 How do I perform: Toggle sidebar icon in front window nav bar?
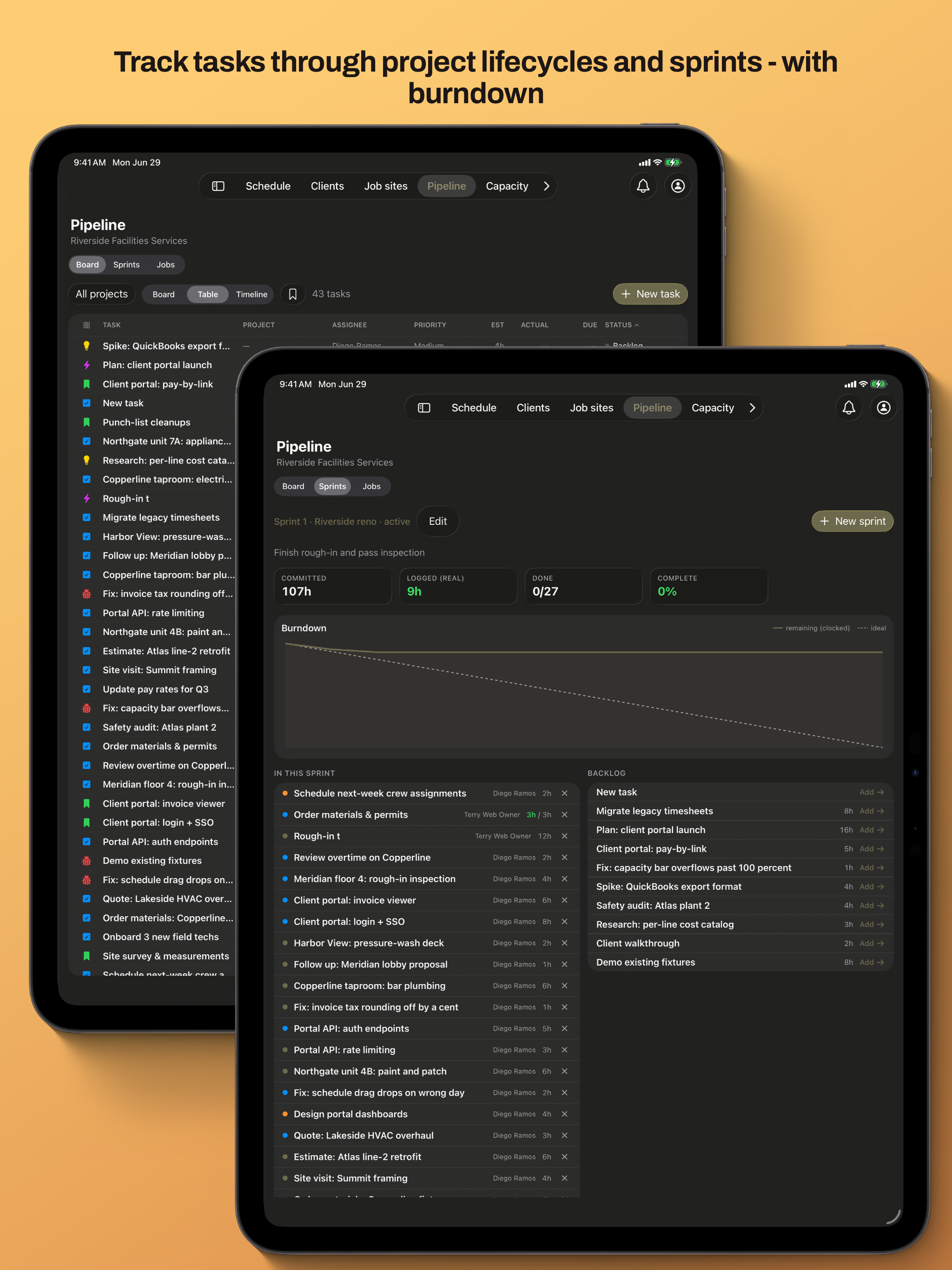[424, 408]
